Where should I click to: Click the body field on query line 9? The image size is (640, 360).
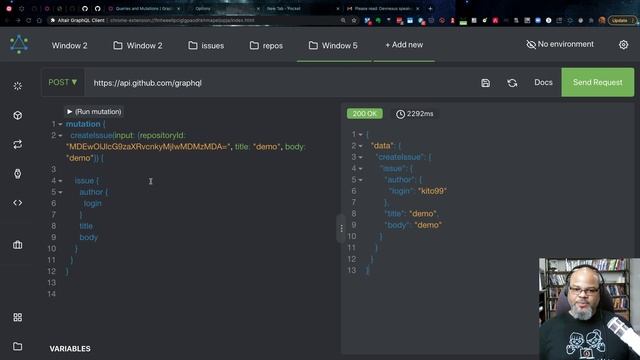pyautogui.click(x=89, y=237)
